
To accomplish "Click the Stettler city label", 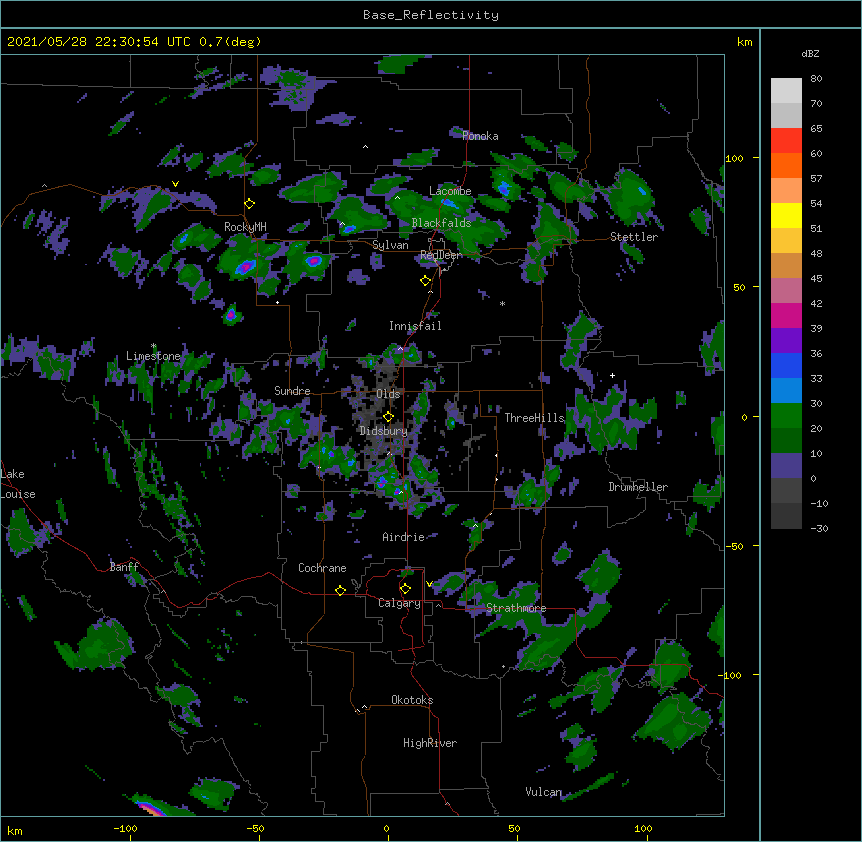I will tap(634, 237).
